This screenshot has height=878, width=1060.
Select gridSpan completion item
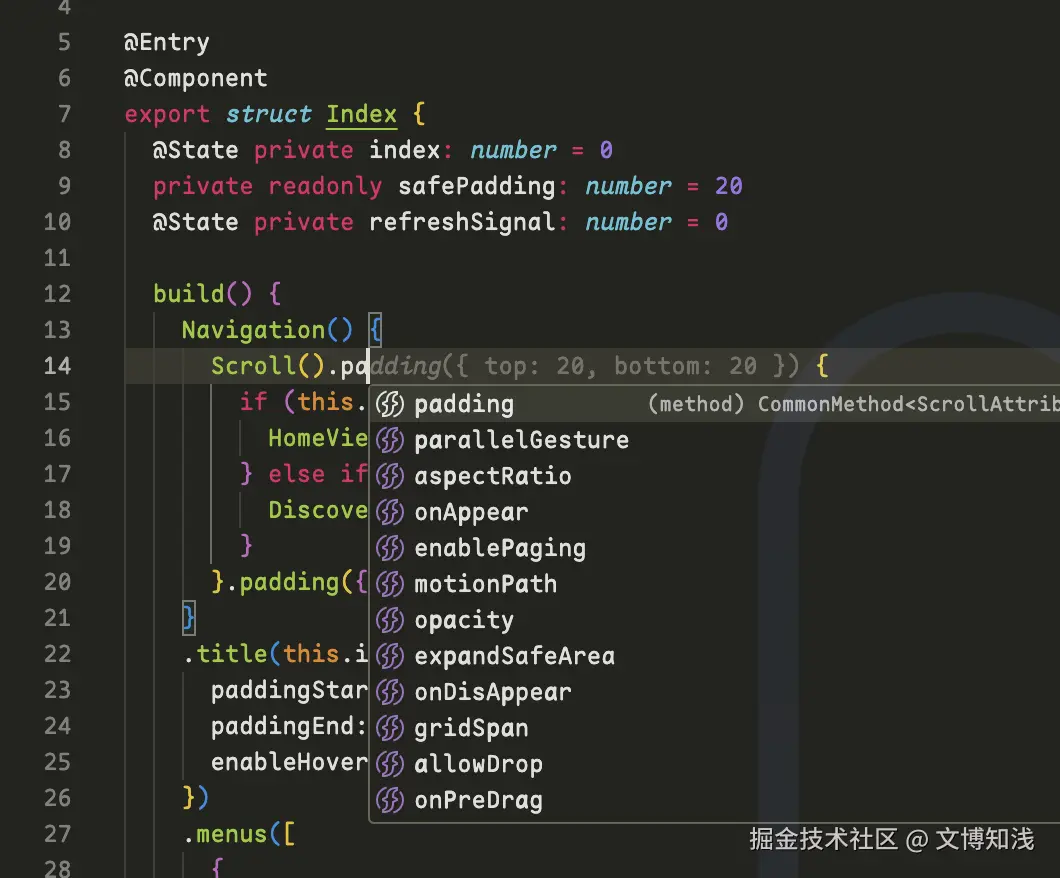click(715, 728)
